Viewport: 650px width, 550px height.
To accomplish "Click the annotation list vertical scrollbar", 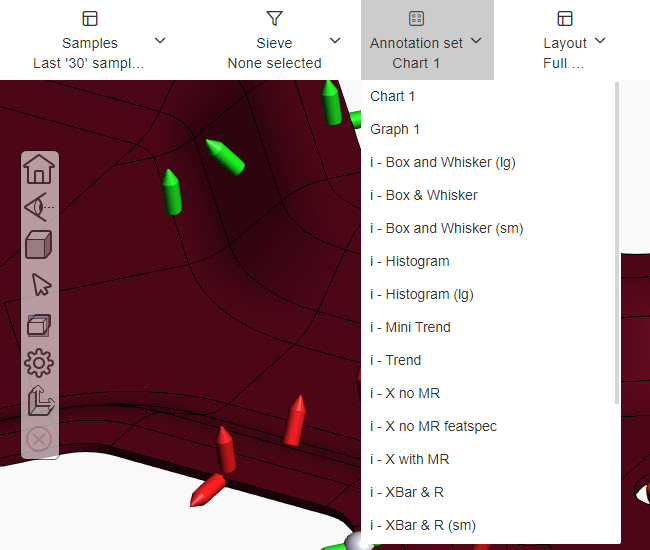I will [x=617, y=240].
